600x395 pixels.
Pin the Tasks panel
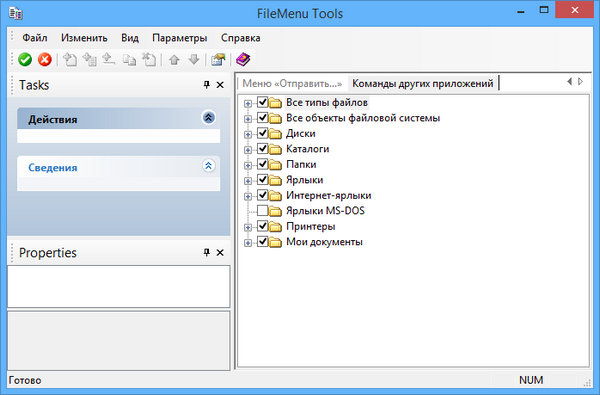tap(207, 85)
